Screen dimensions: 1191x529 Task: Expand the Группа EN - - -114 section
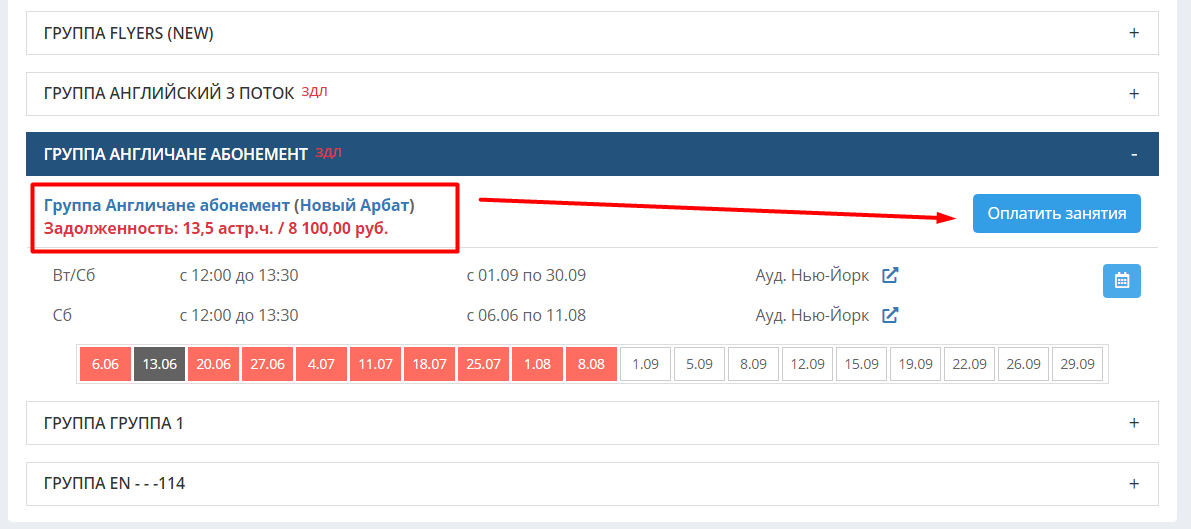pyautogui.click(x=592, y=483)
